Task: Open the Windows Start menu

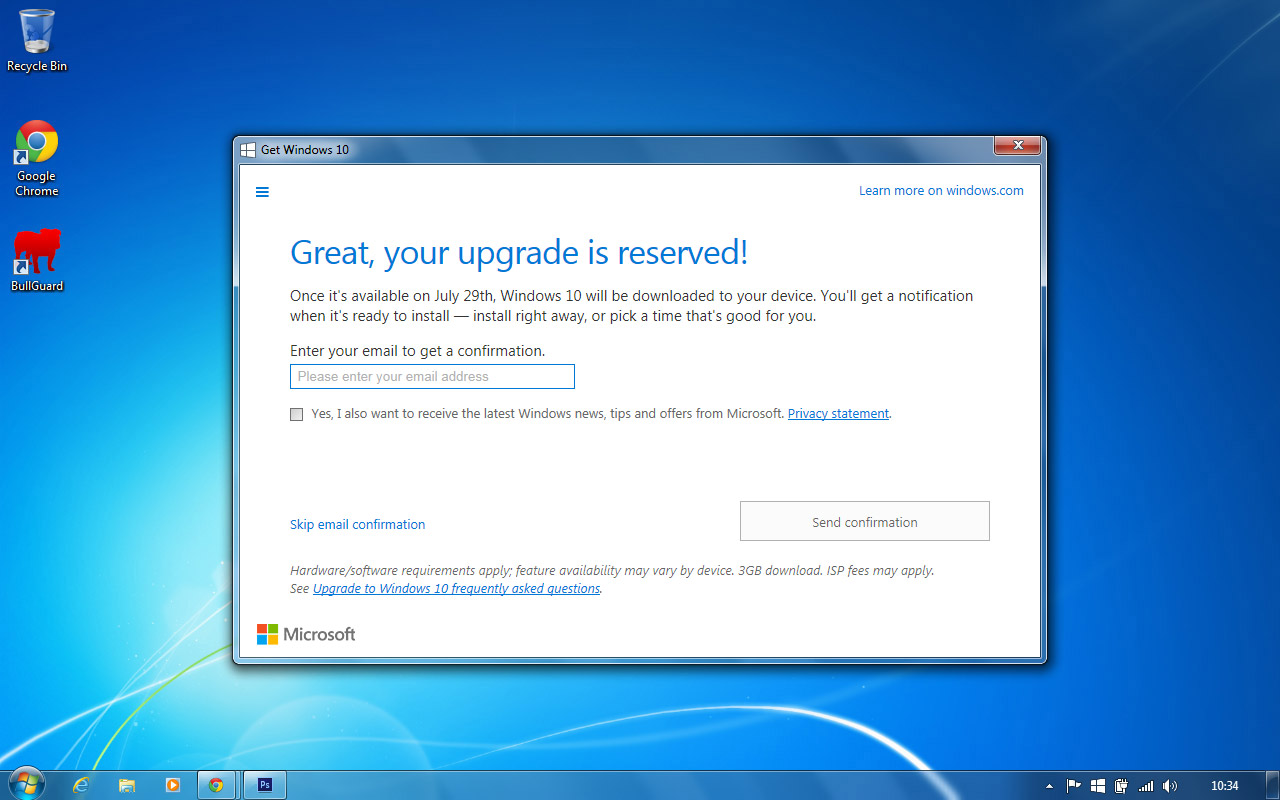Action: tap(26, 784)
